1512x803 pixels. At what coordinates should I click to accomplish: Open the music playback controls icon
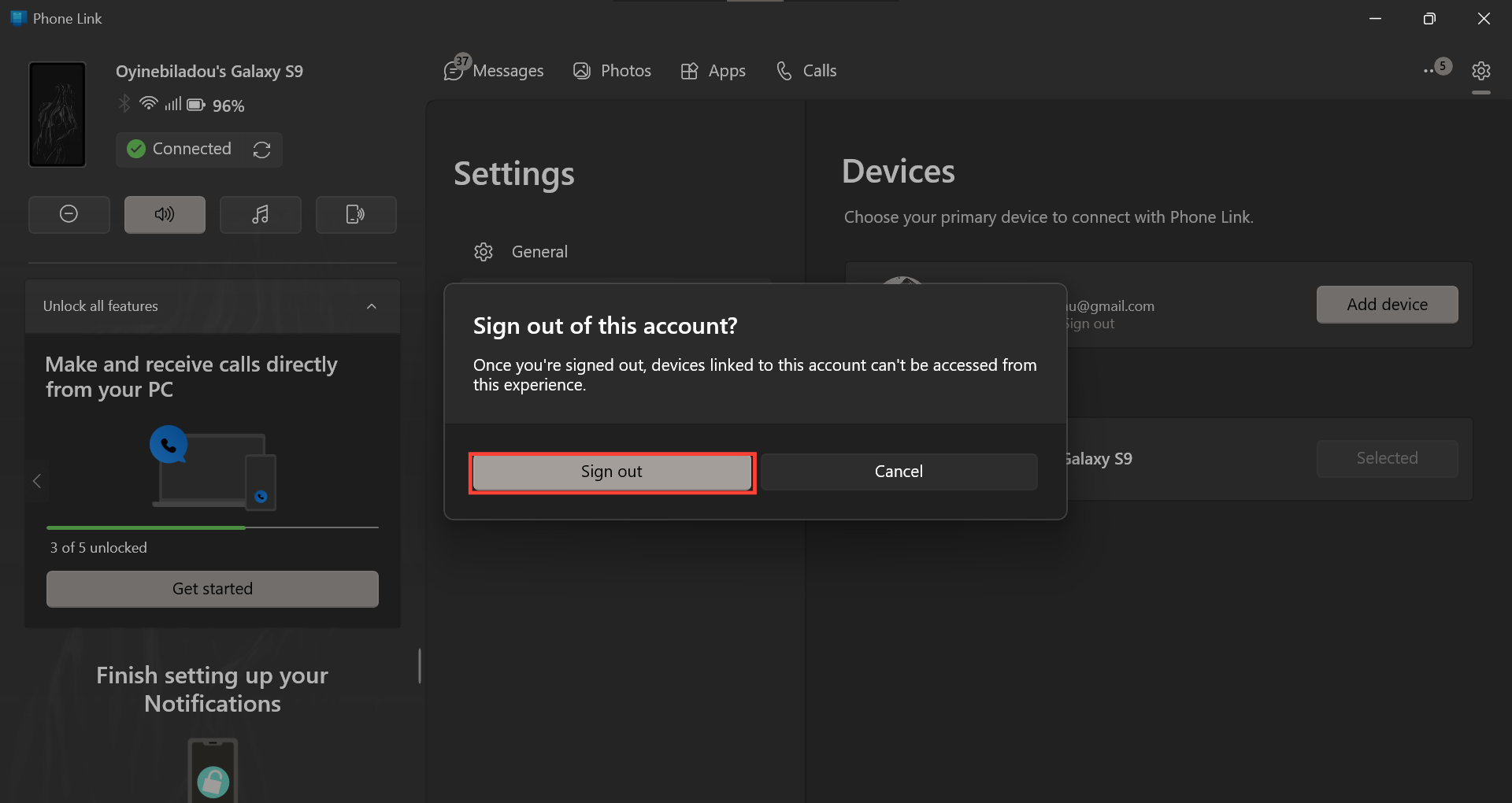(x=260, y=214)
